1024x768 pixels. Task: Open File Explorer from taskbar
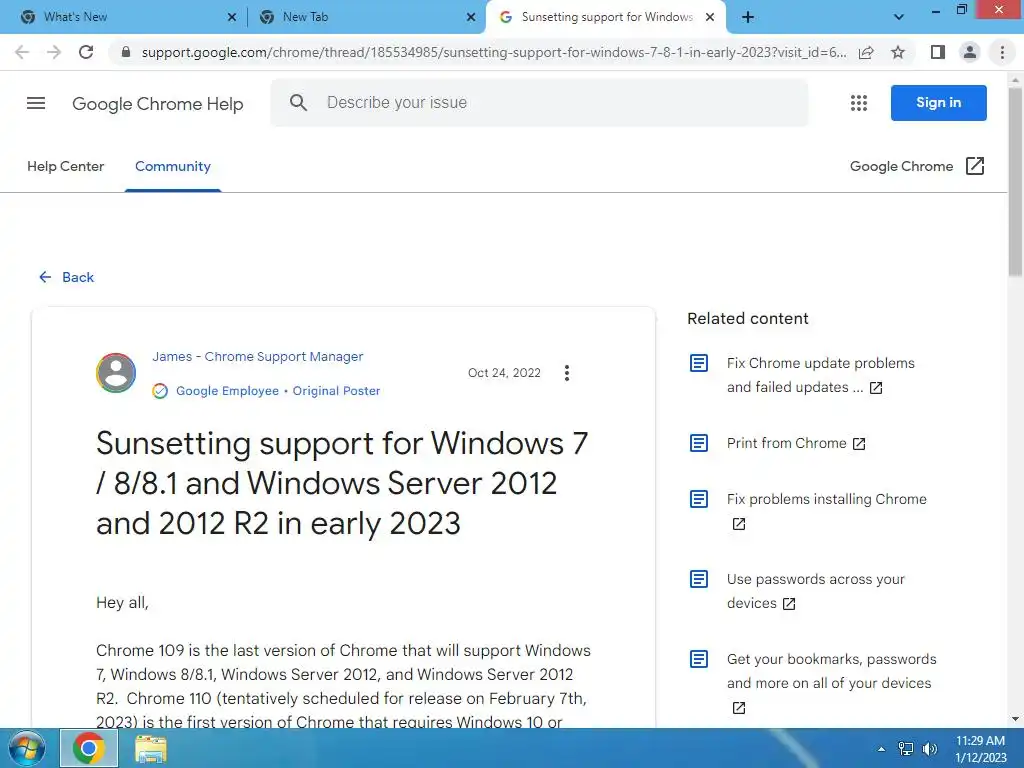pyautogui.click(x=151, y=749)
